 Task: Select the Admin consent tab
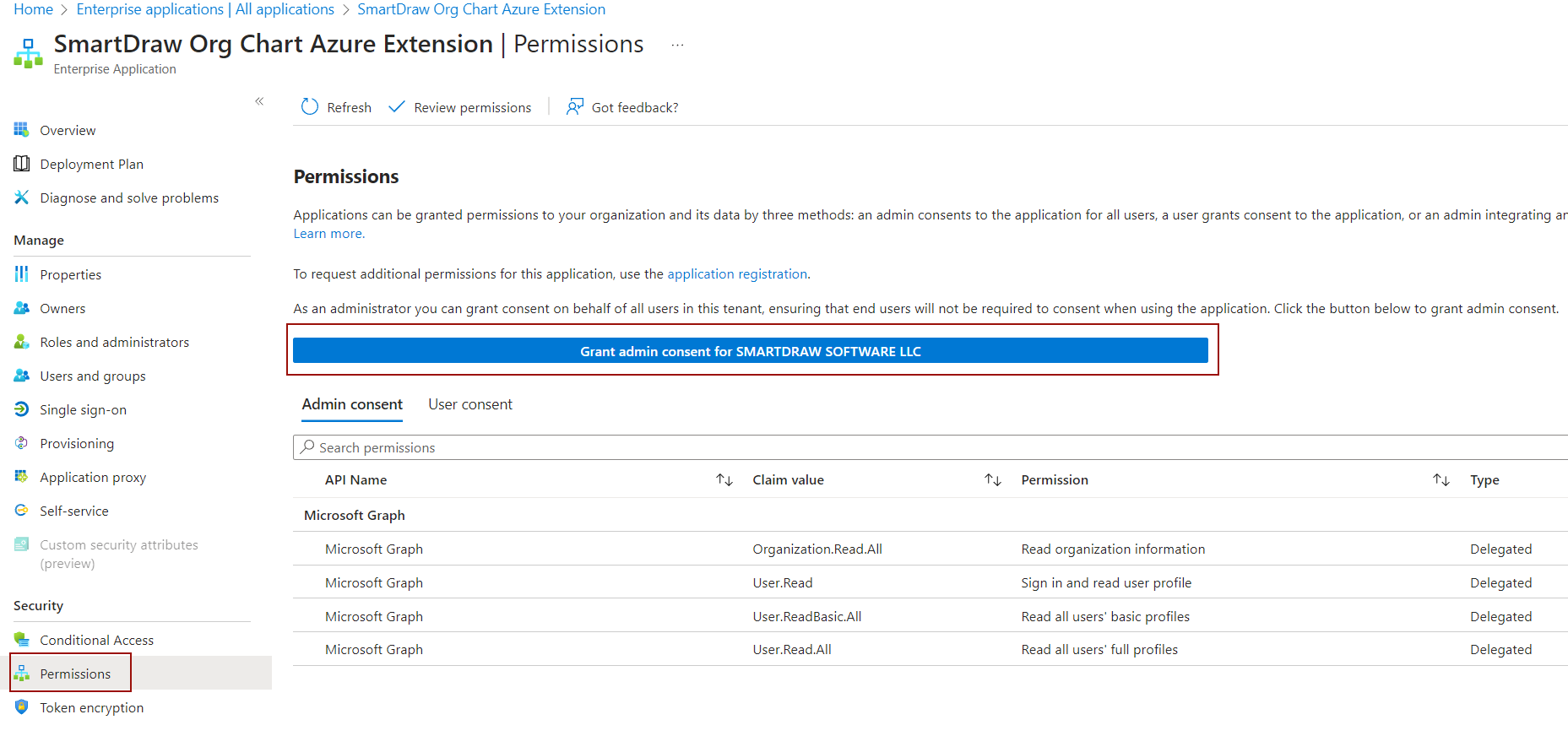(x=352, y=404)
